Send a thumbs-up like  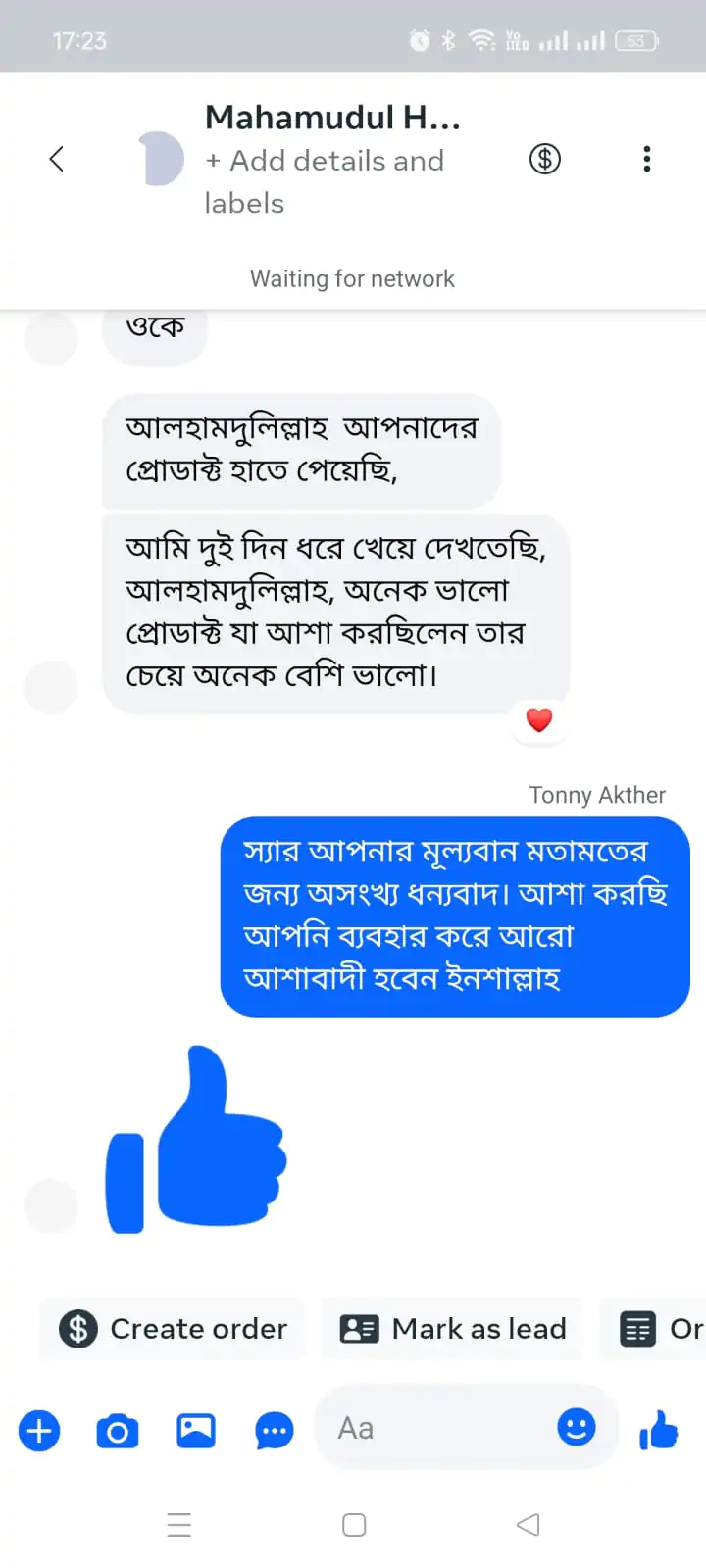click(x=659, y=1431)
